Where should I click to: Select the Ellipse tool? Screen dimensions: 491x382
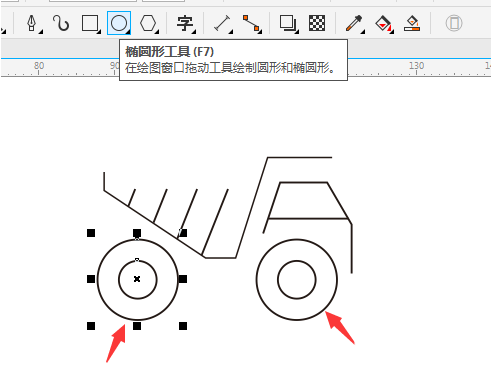(x=119, y=23)
